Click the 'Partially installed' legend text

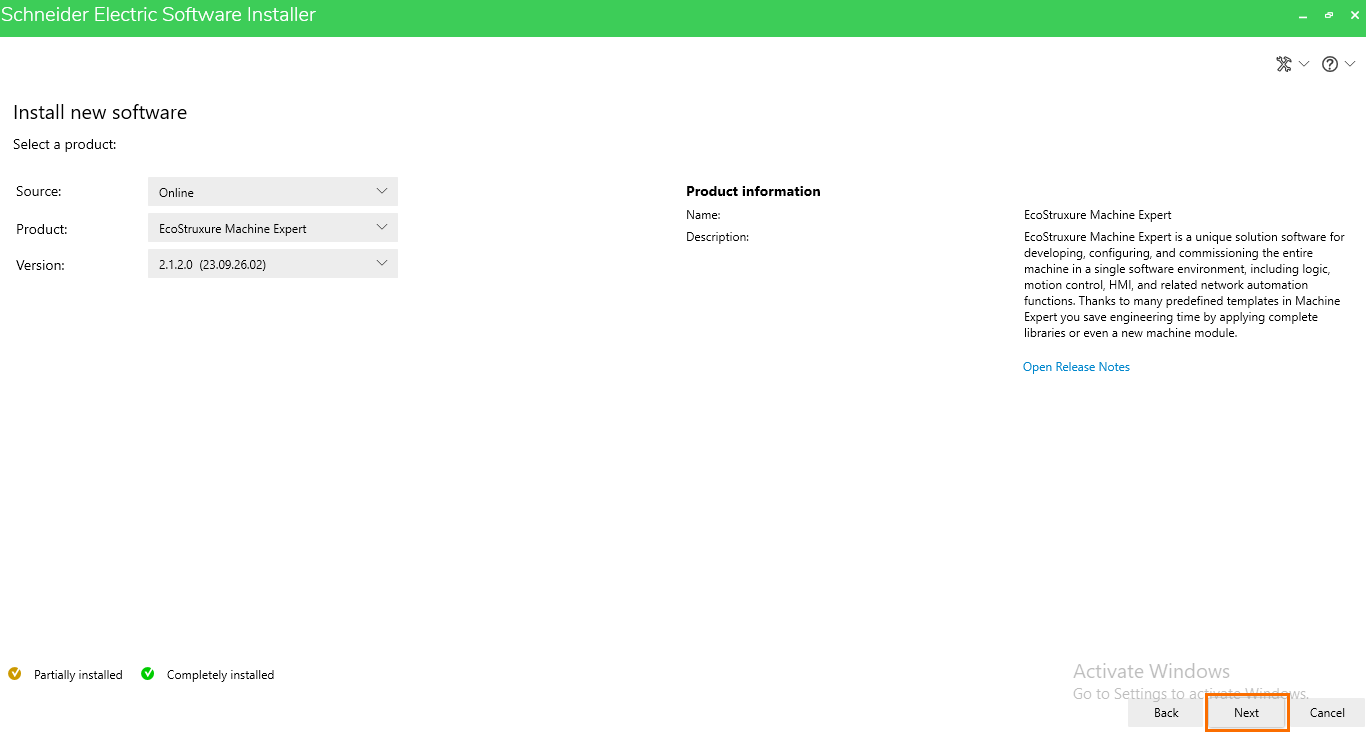[x=78, y=675]
